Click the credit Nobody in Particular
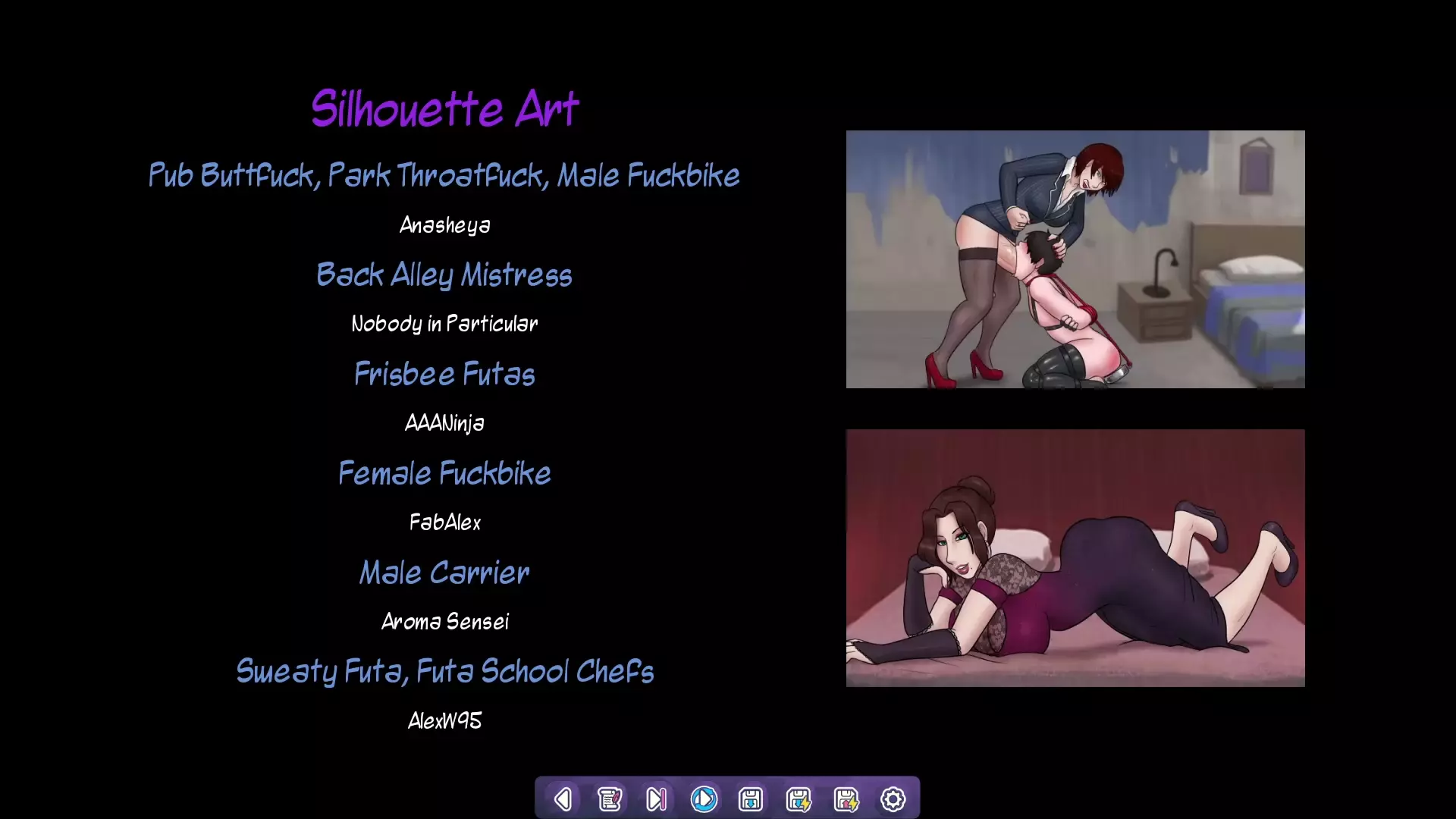The height and width of the screenshot is (819, 1456). [x=444, y=324]
